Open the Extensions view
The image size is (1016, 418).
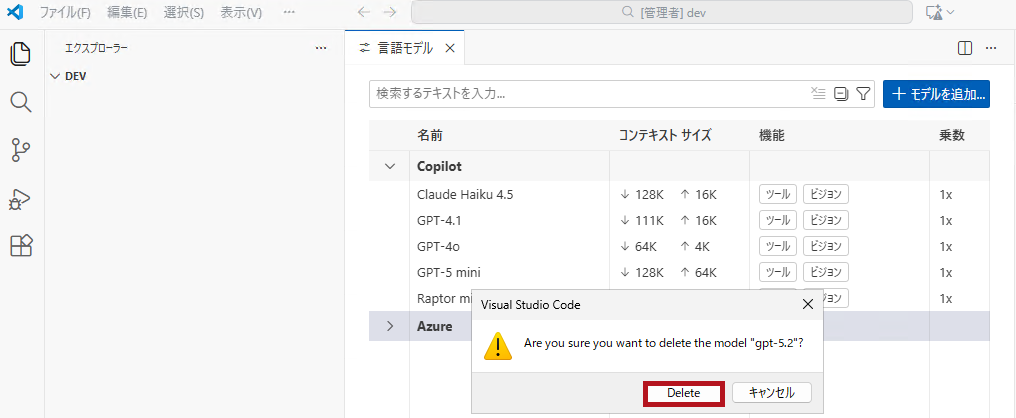click(x=21, y=245)
